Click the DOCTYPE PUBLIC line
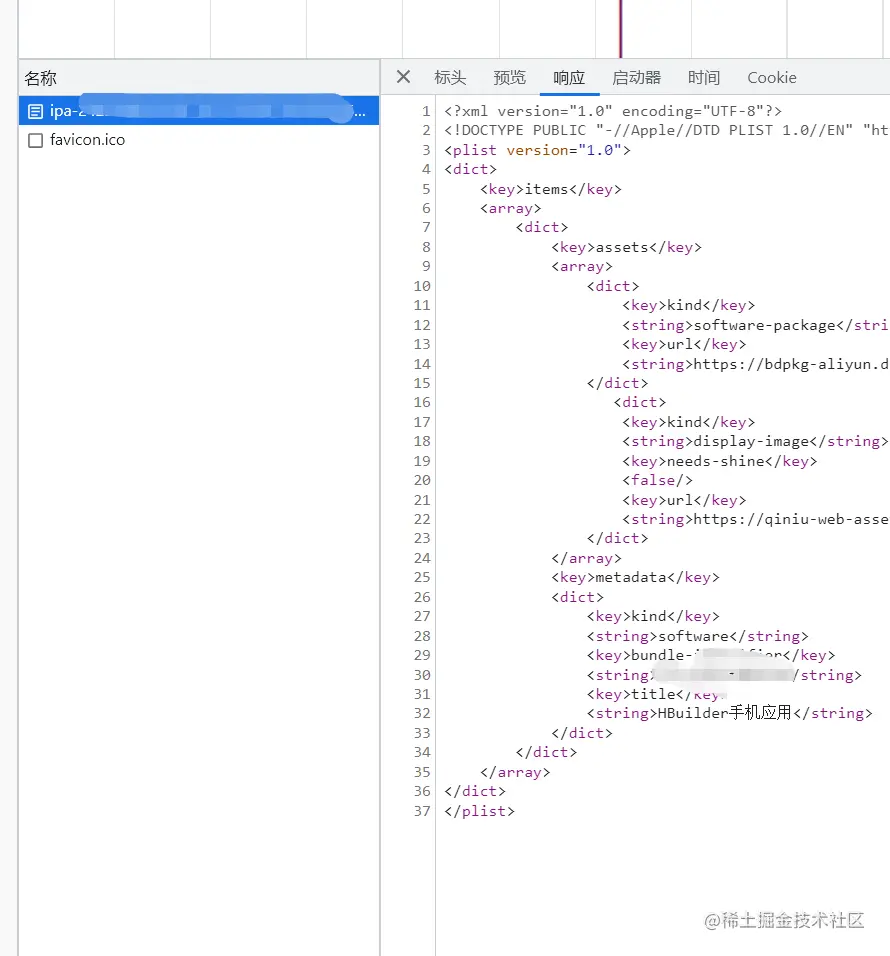890x956 pixels. point(666,130)
